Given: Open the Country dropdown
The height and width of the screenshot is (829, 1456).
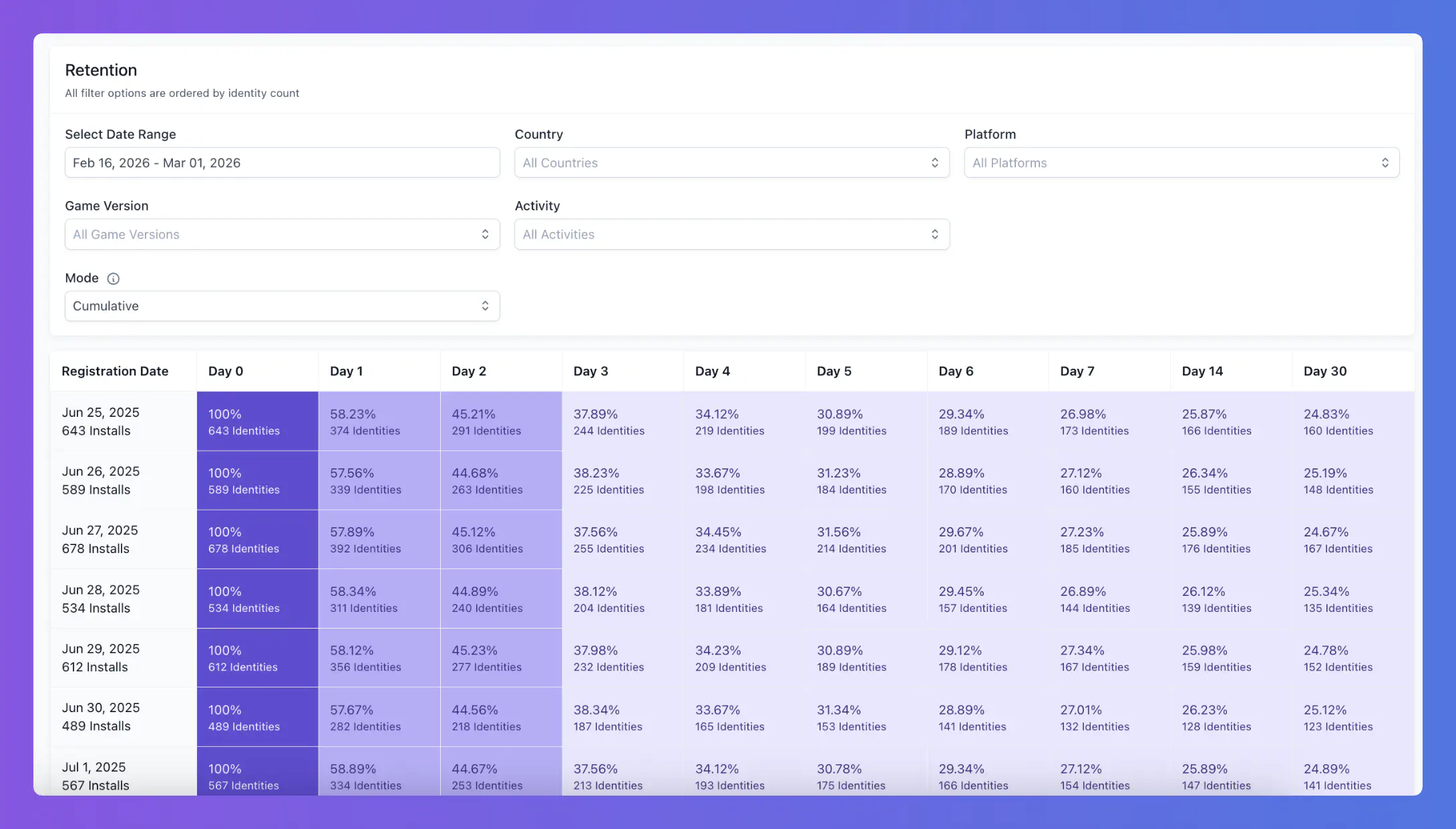Looking at the screenshot, I should pos(732,162).
